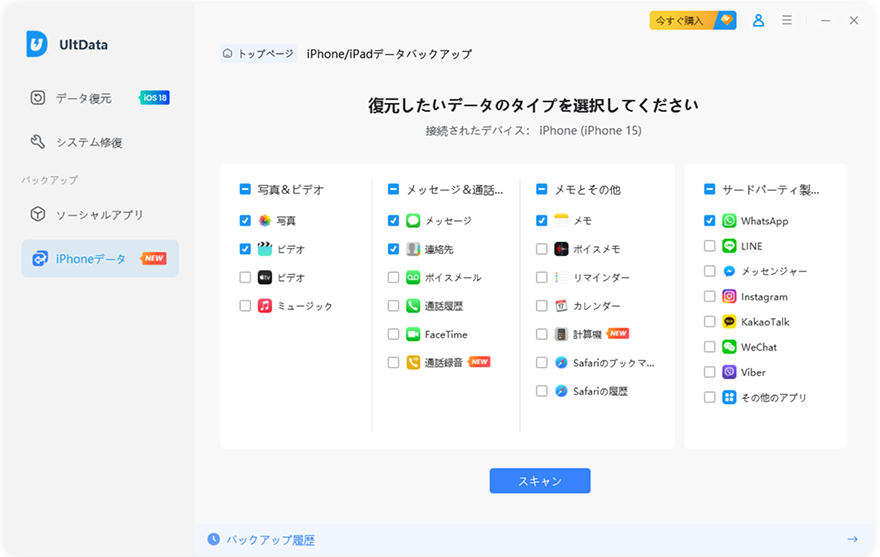Toggle メッセージ＆通話 group checkbox

(393, 189)
